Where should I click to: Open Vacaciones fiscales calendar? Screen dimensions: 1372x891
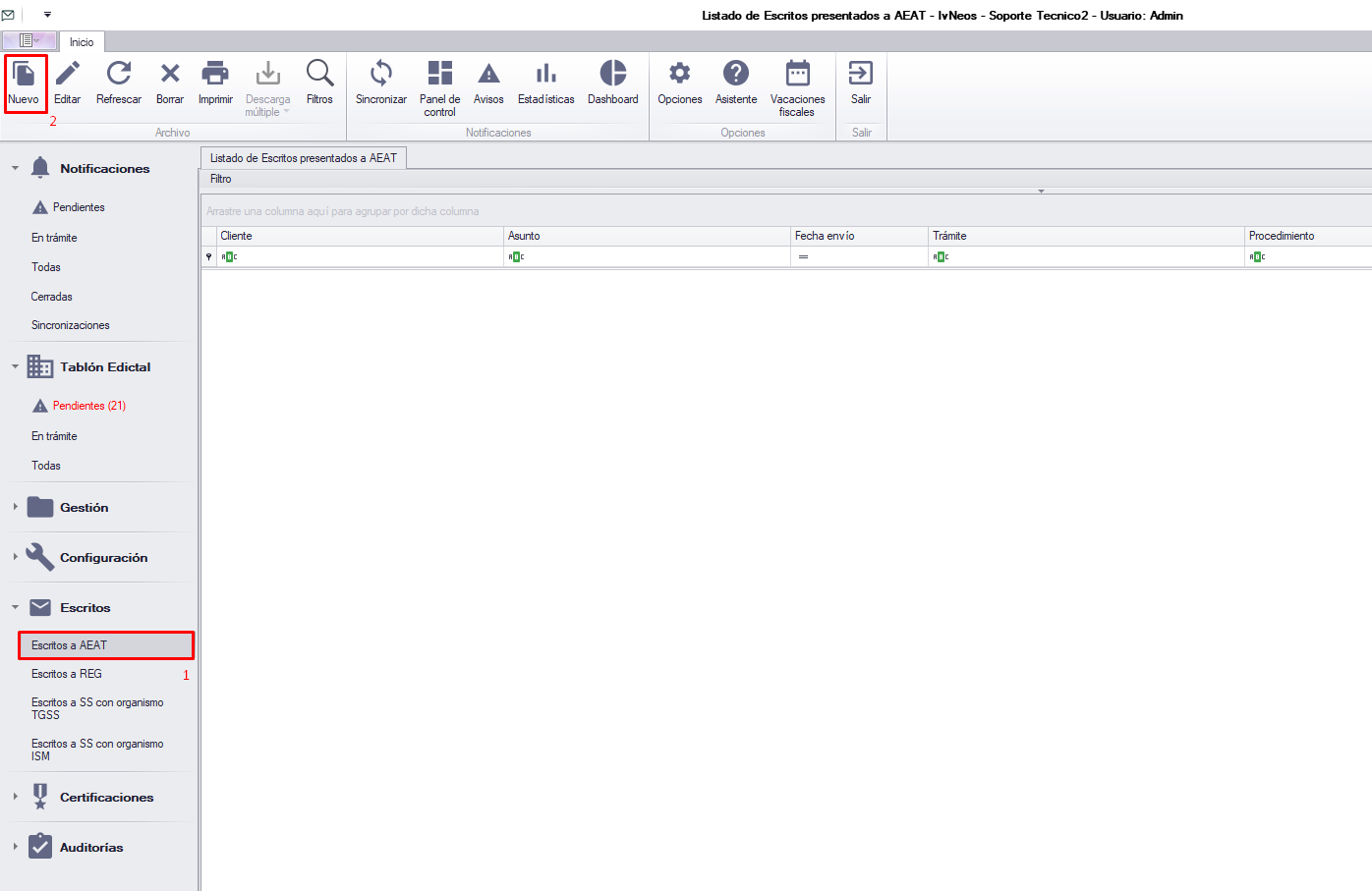click(x=797, y=74)
